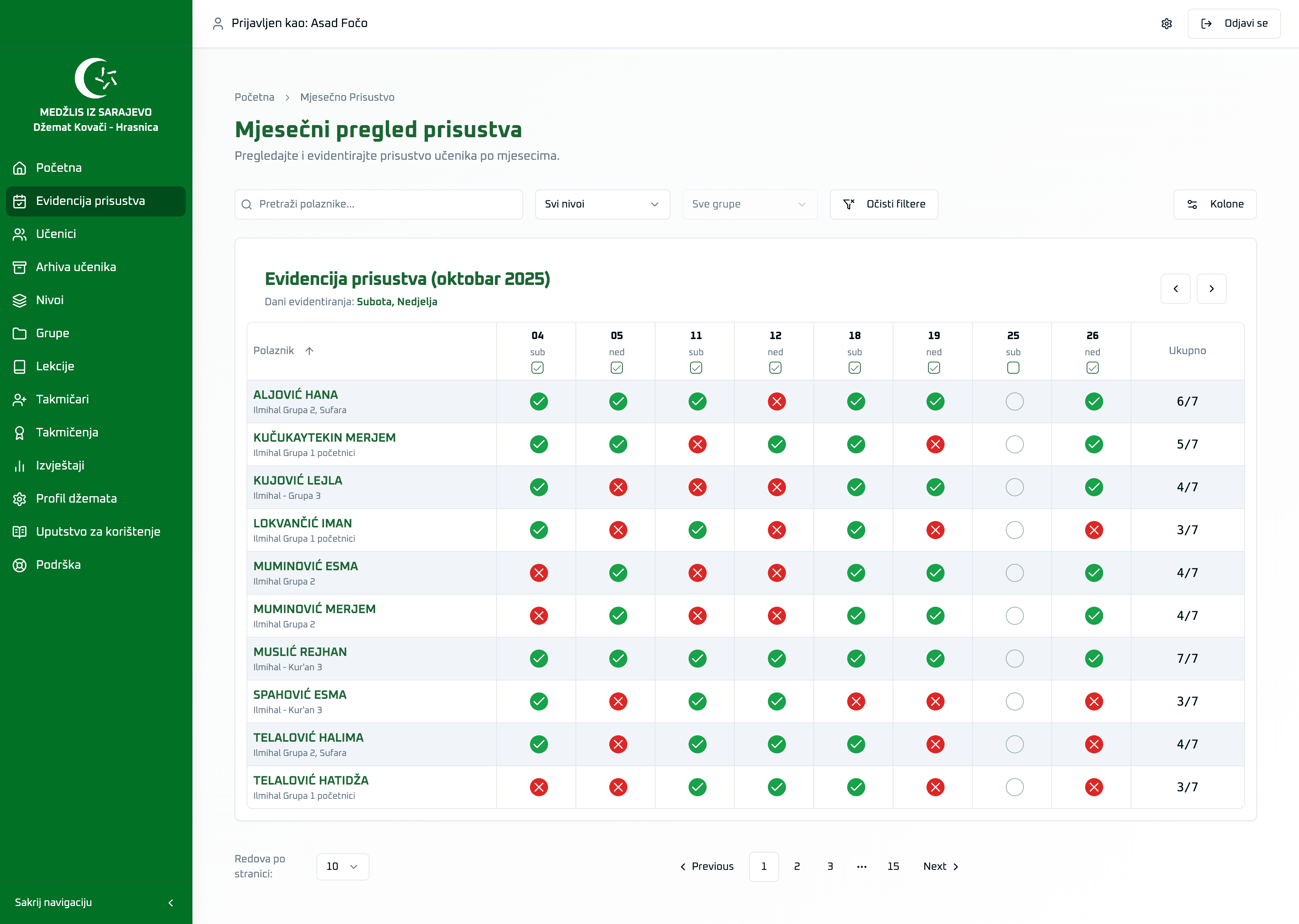Click the Učenici people icon
Screen dimensions: 1299x924
(x=19, y=234)
